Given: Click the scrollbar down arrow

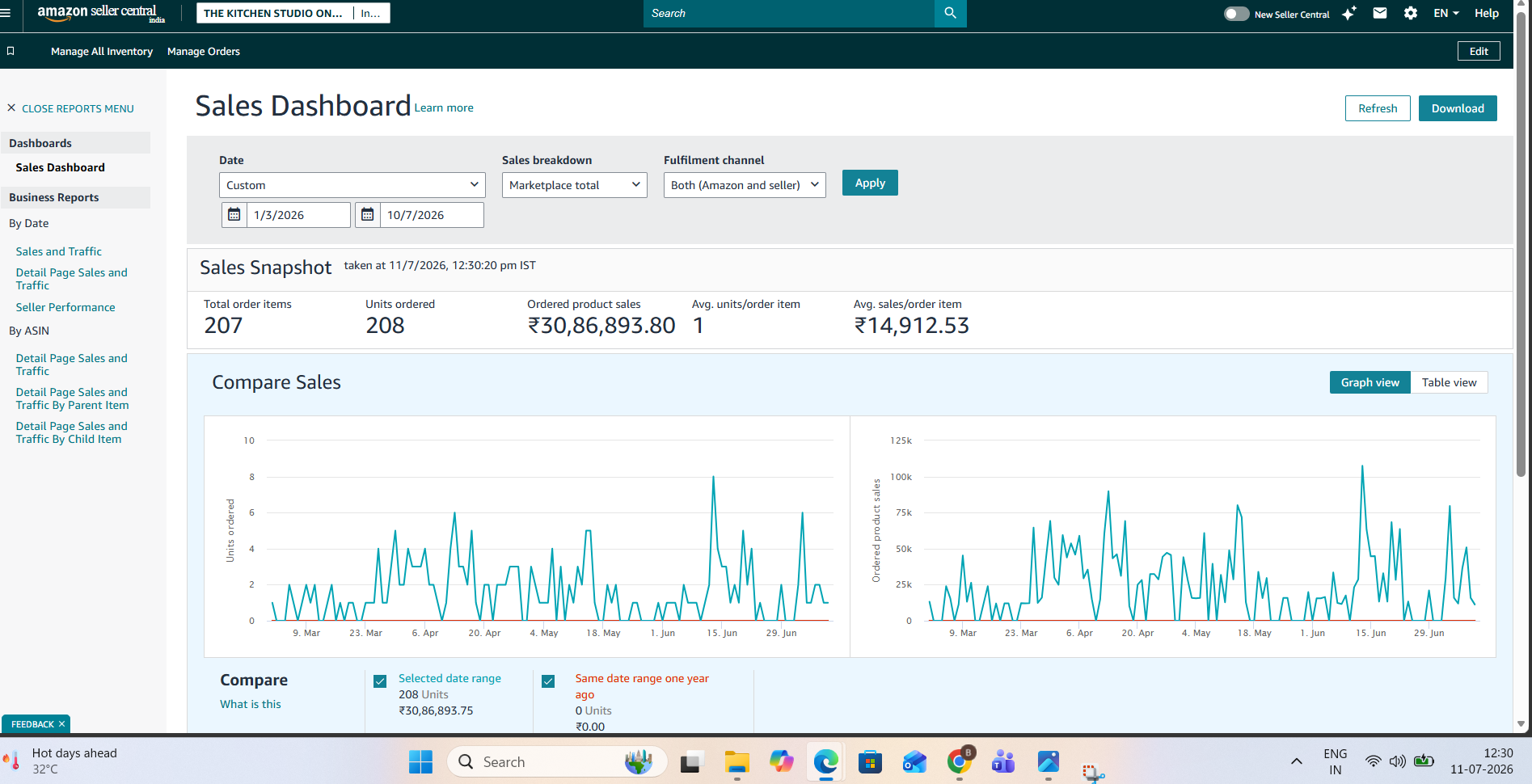Looking at the screenshot, I should pos(1521,724).
